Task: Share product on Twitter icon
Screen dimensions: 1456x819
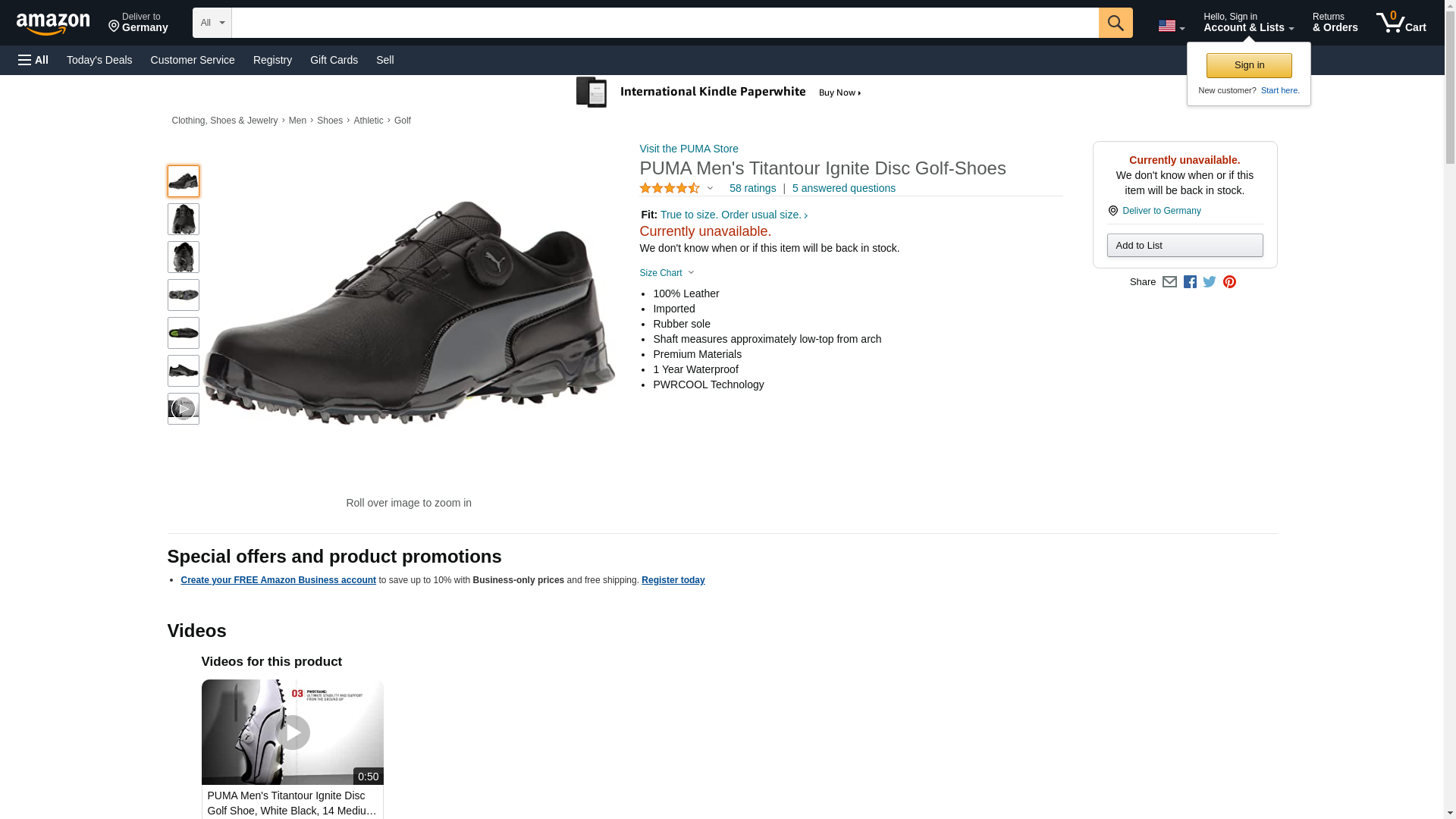Action: [x=1210, y=282]
